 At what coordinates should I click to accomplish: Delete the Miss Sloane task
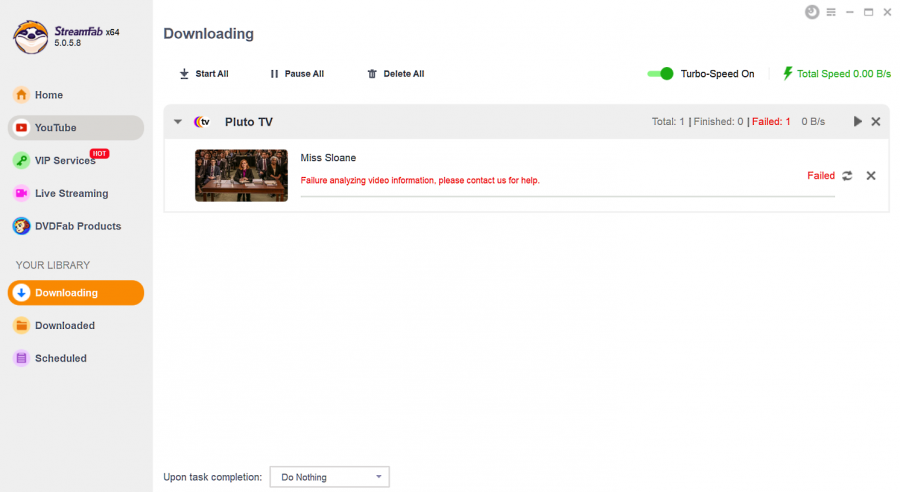pos(871,176)
